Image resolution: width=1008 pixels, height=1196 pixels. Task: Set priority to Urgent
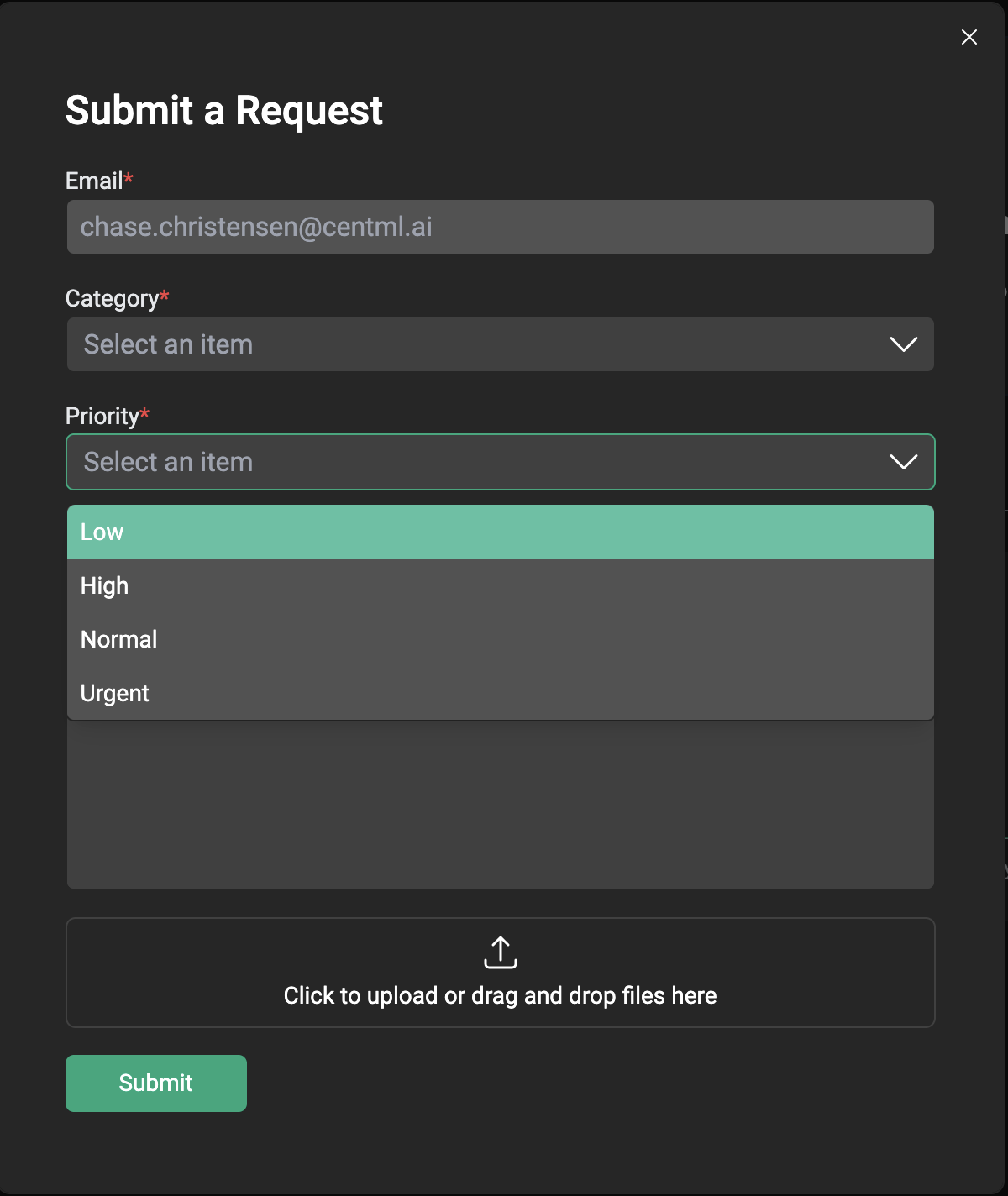tap(501, 693)
